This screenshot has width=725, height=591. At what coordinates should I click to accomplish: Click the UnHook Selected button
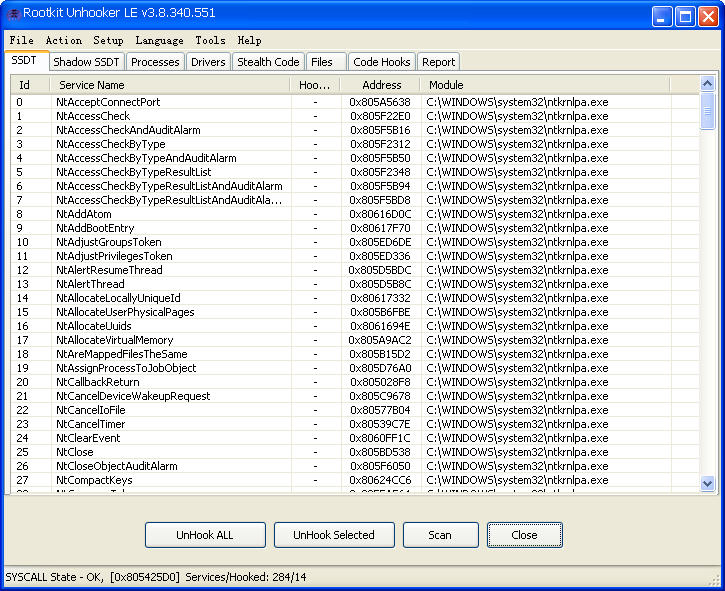point(334,535)
